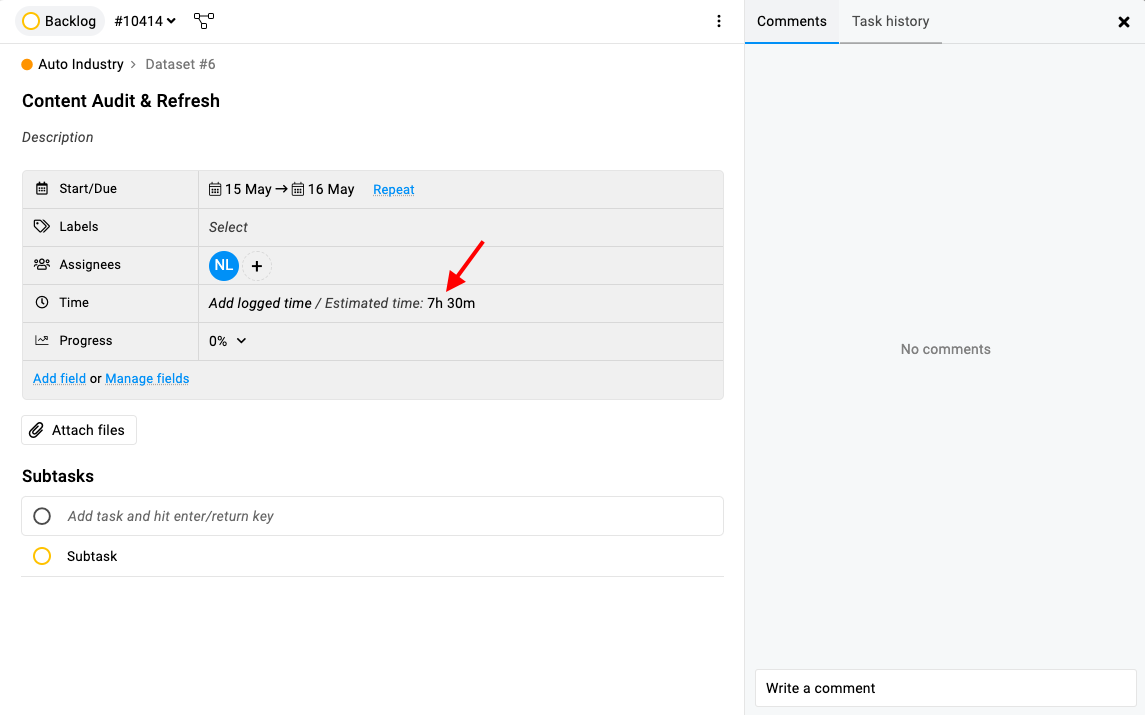
Task: Click the due date calendar icon
Action: tap(298, 190)
